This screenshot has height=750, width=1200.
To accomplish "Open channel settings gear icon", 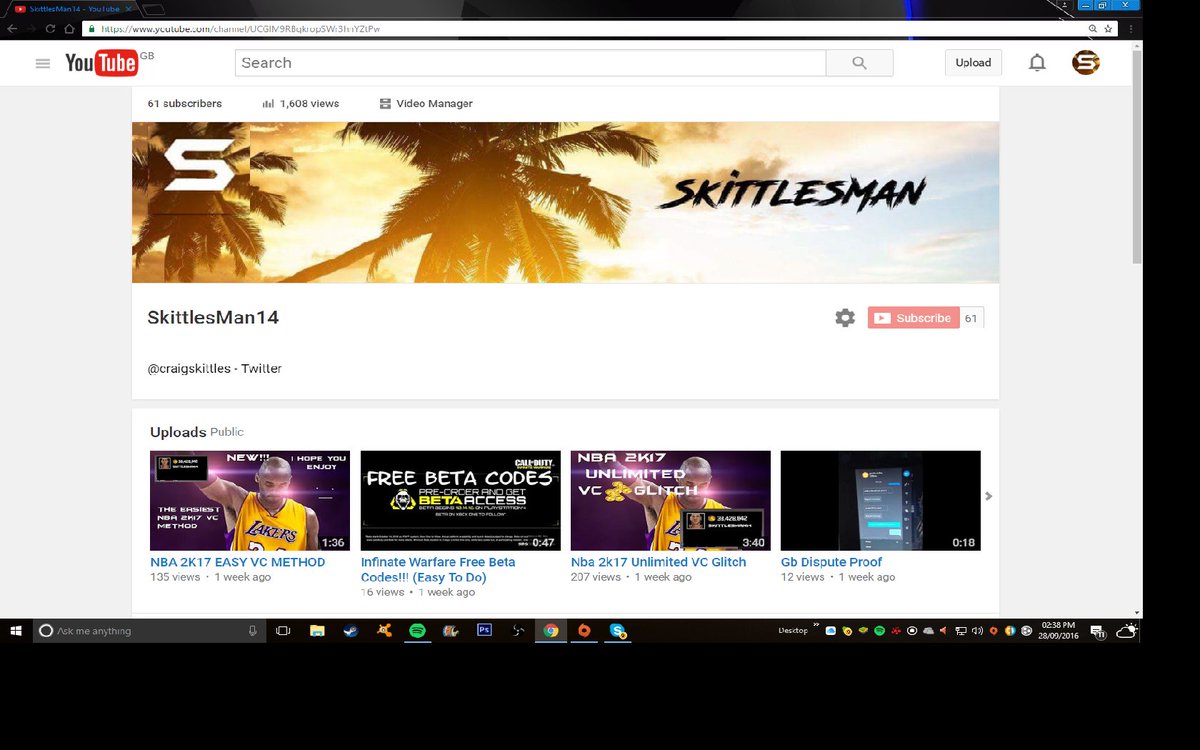I will [845, 318].
